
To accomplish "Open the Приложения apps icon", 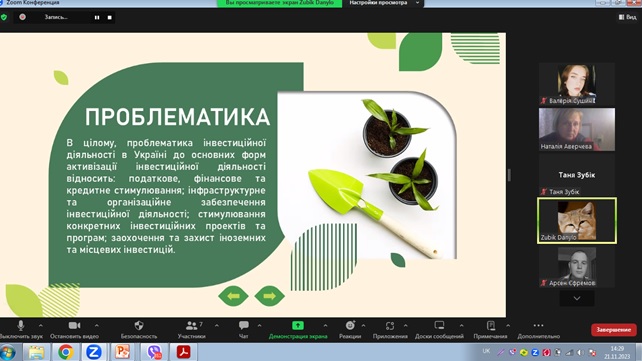I will 390,326.
